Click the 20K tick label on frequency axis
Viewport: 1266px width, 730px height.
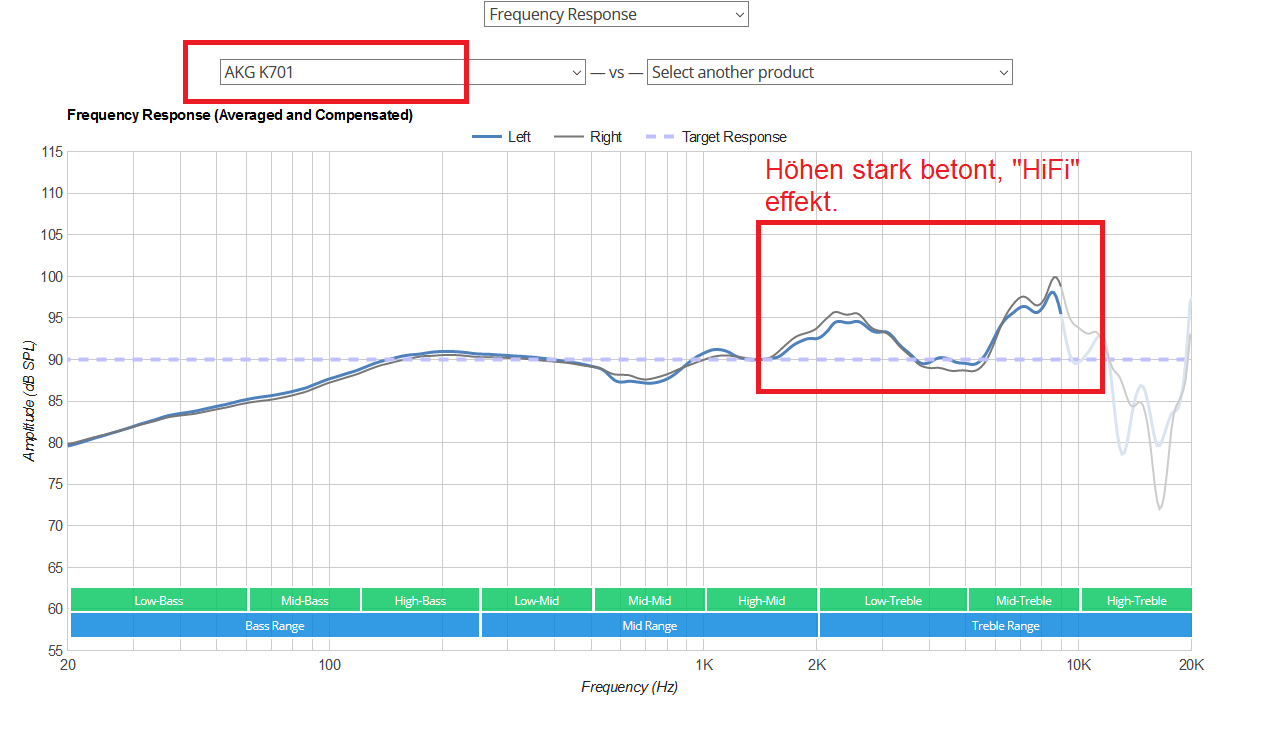point(1190,665)
